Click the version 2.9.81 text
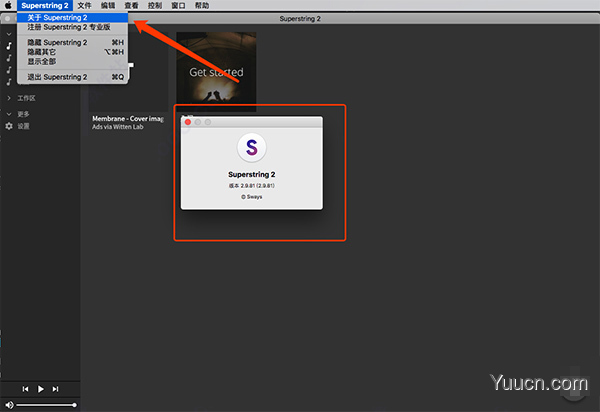 point(251,186)
